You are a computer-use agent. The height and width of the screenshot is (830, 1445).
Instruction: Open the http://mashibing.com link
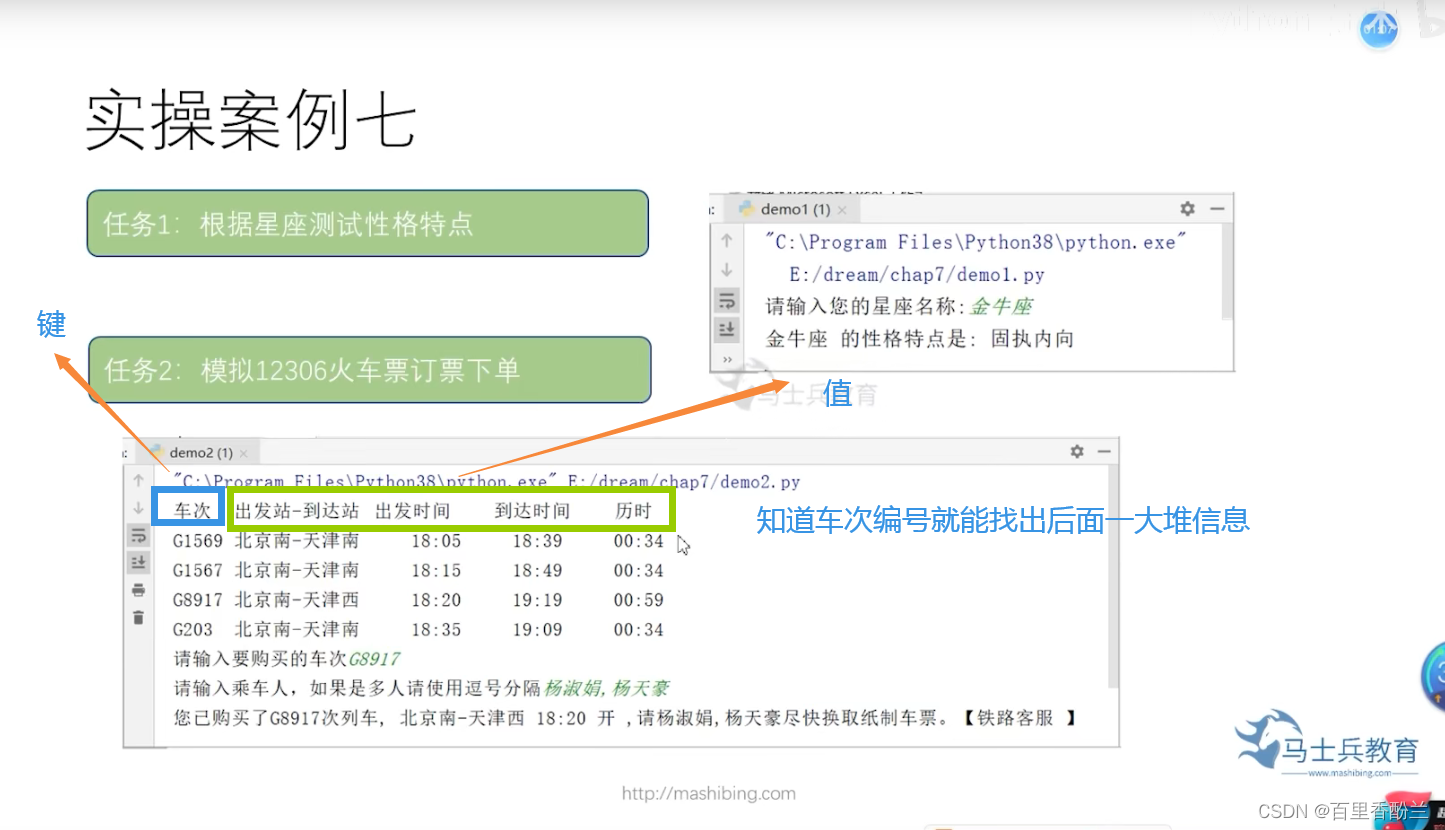709,793
